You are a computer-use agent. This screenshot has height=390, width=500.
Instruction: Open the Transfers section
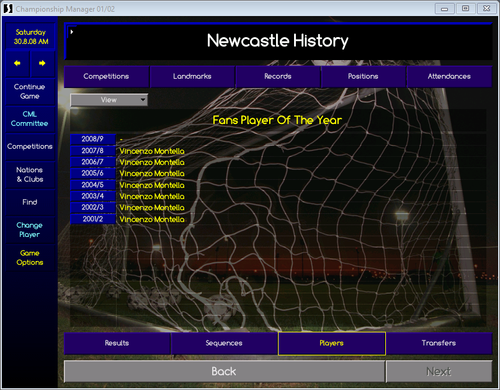tap(439, 343)
